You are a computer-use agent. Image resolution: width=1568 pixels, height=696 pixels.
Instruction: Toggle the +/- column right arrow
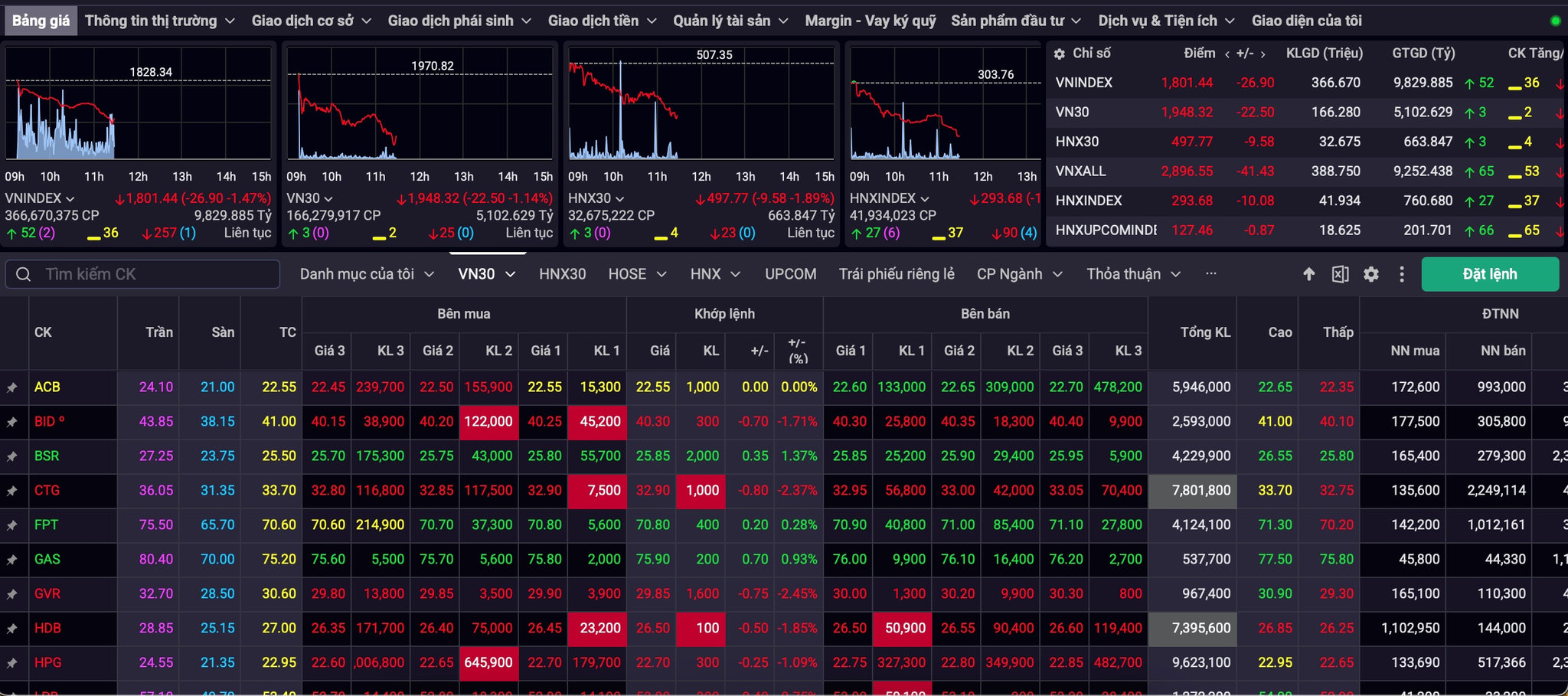pos(1263,54)
